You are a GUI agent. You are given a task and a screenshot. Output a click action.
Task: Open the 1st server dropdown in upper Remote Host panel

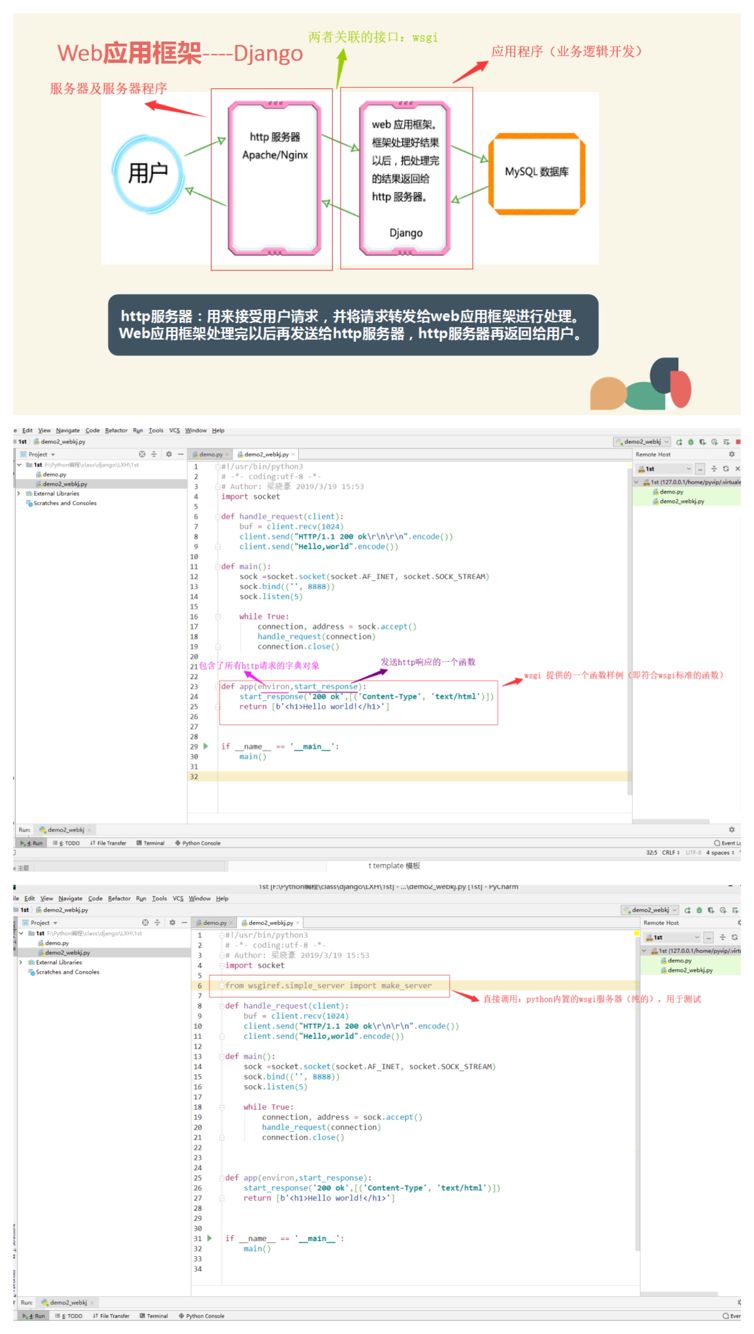pyautogui.click(x=664, y=468)
